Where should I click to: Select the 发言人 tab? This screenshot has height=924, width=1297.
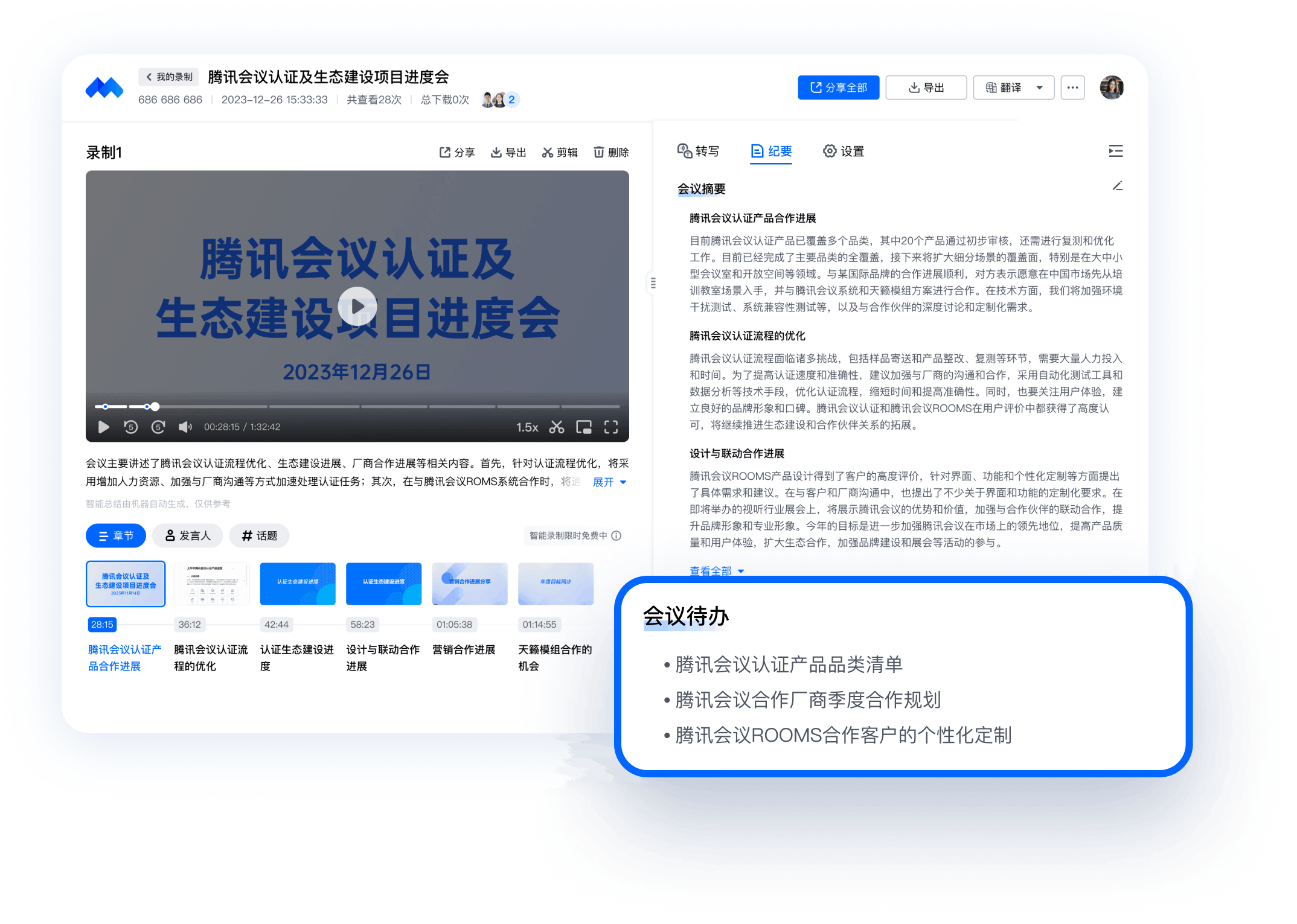click(188, 535)
